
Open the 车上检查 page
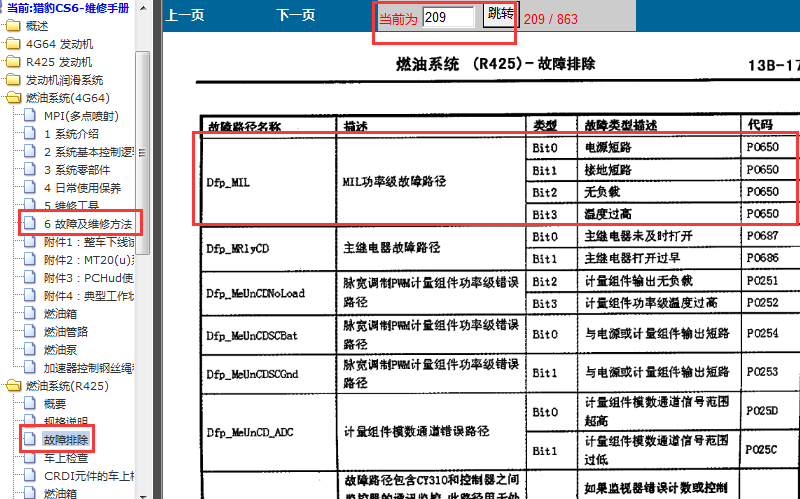(x=66, y=458)
